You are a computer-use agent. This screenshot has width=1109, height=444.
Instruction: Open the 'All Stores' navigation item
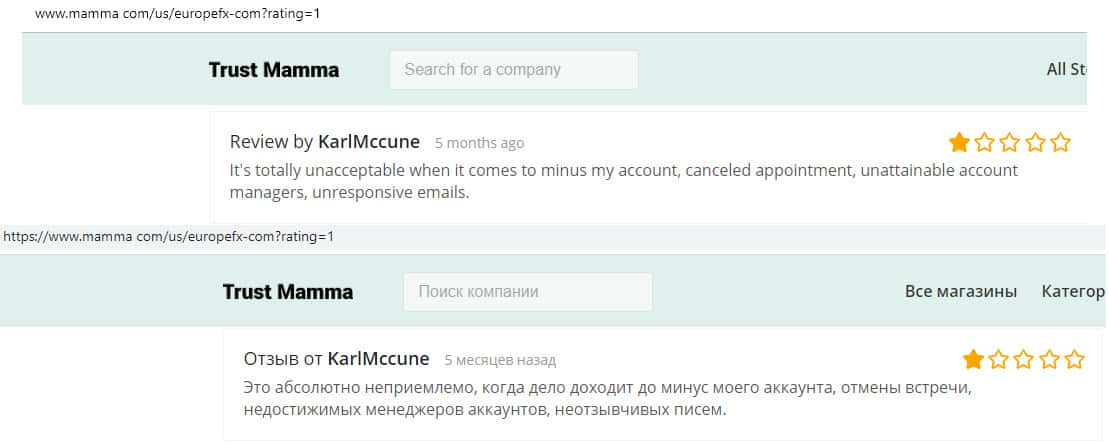[x=1066, y=70]
